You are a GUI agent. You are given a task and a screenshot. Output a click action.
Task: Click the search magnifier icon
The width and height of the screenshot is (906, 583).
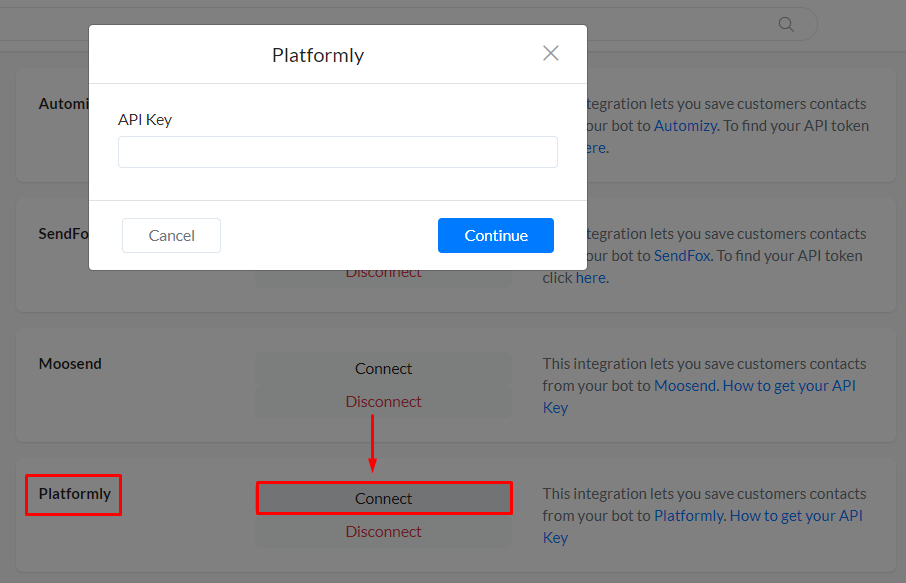pyautogui.click(x=786, y=24)
